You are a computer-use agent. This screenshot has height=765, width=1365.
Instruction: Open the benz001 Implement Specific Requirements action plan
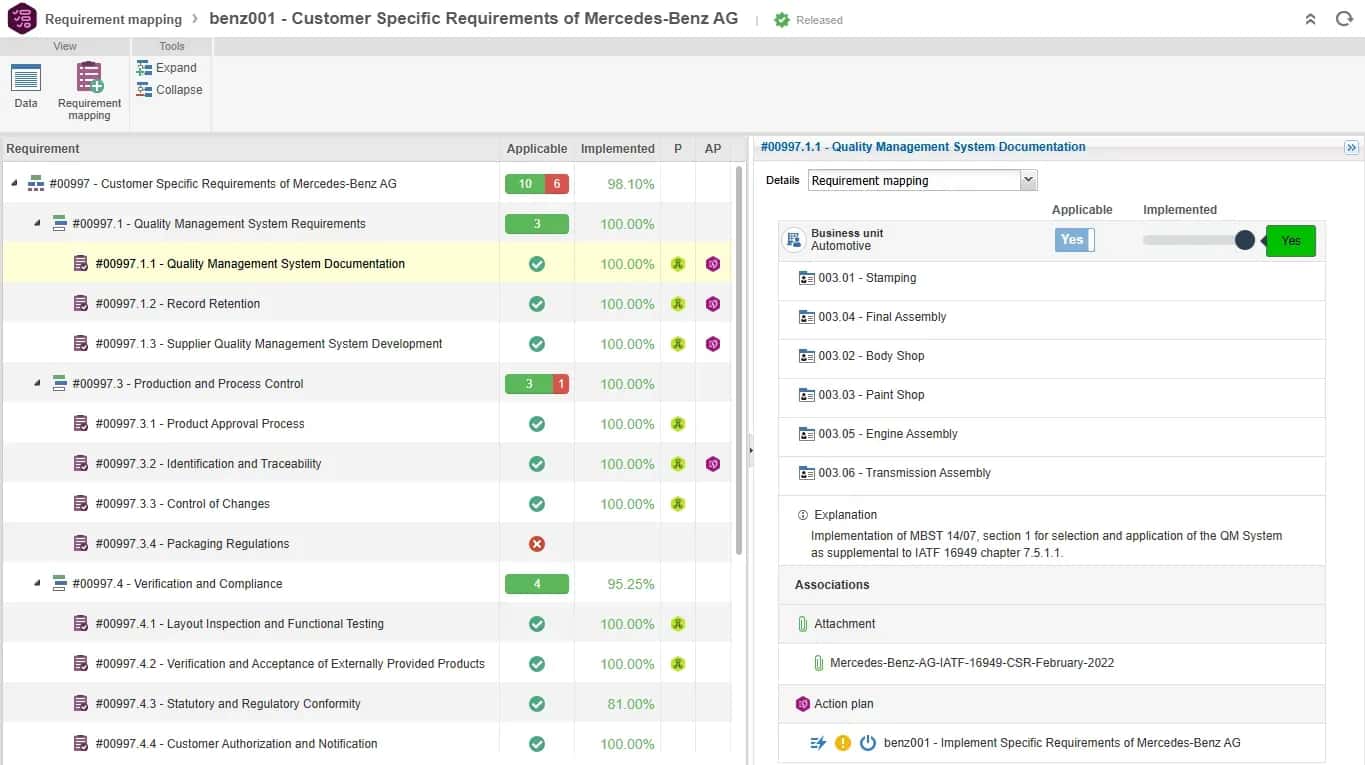[x=1062, y=743]
